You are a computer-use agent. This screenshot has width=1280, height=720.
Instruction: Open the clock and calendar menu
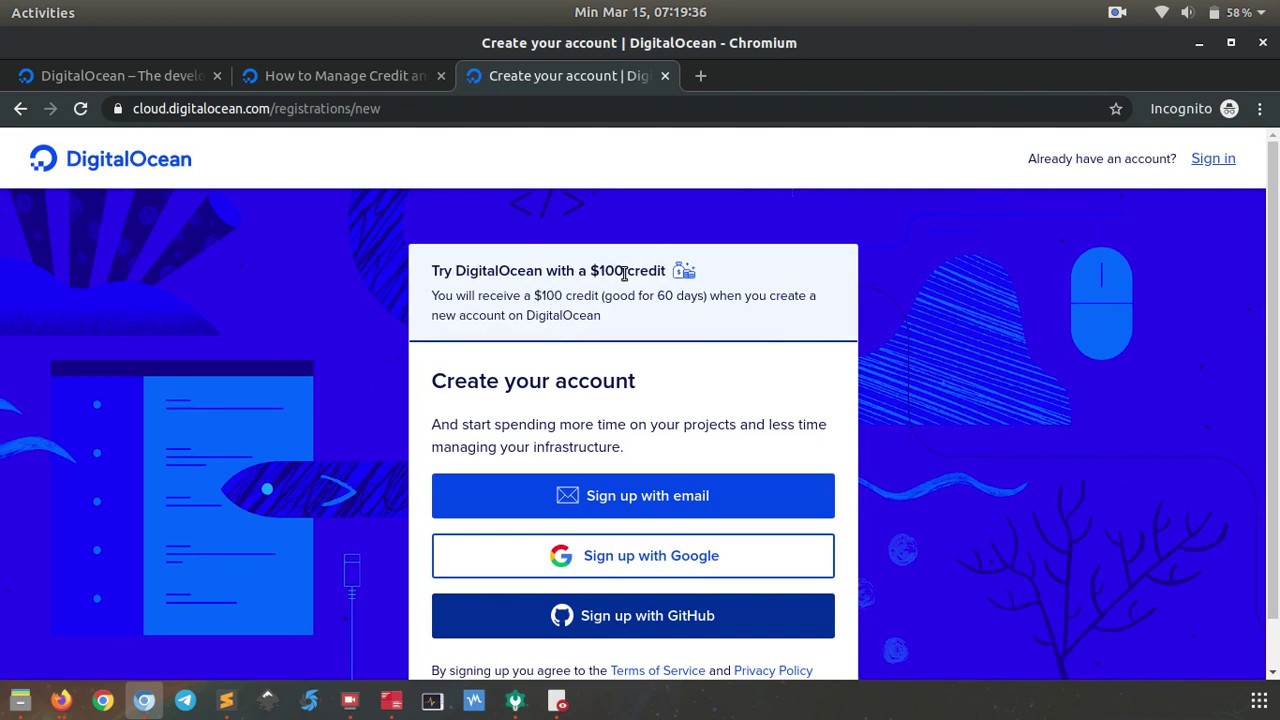point(640,12)
